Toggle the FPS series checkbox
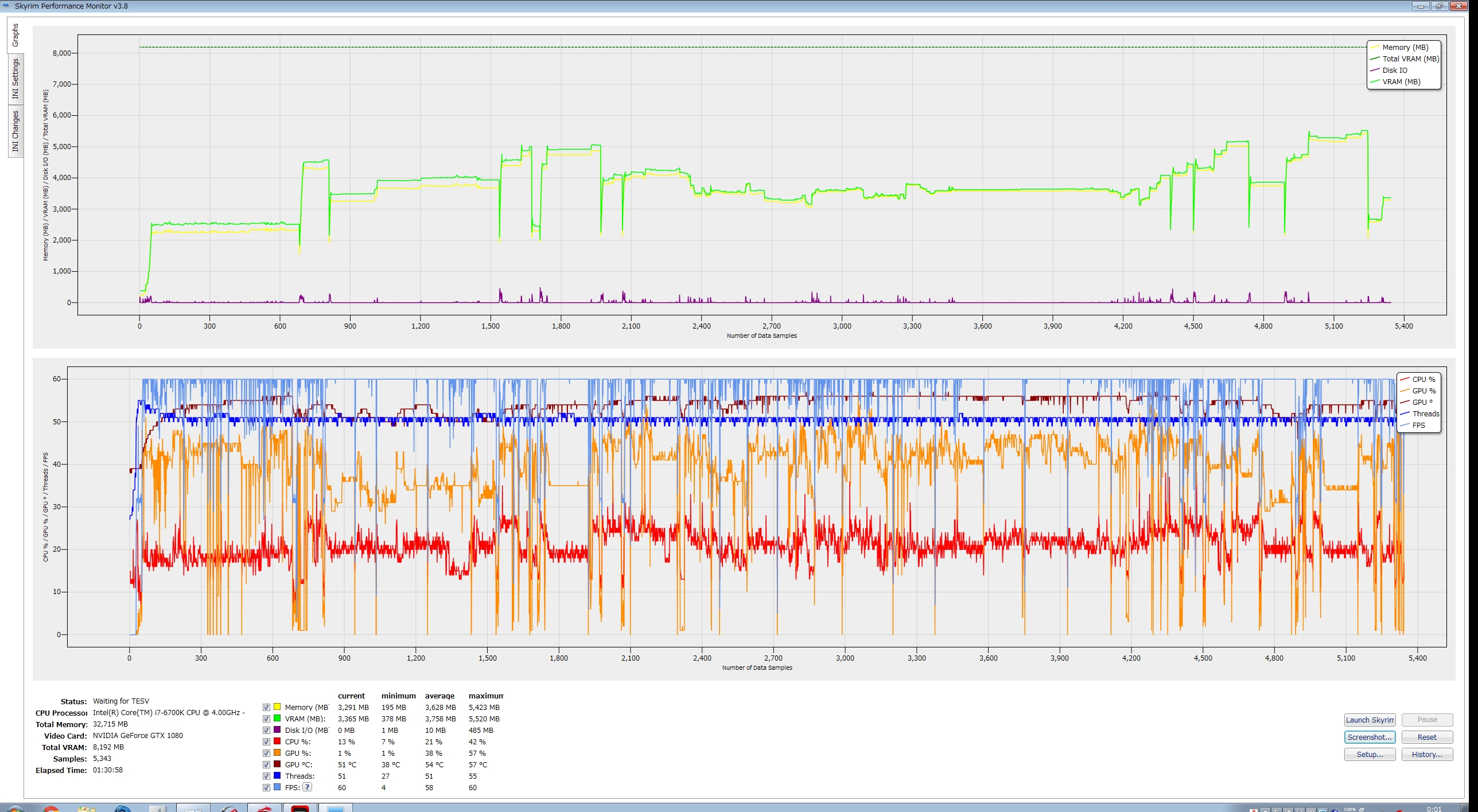The height and width of the screenshot is (812, 1478). pyautogui.click(x=266, y=787)
